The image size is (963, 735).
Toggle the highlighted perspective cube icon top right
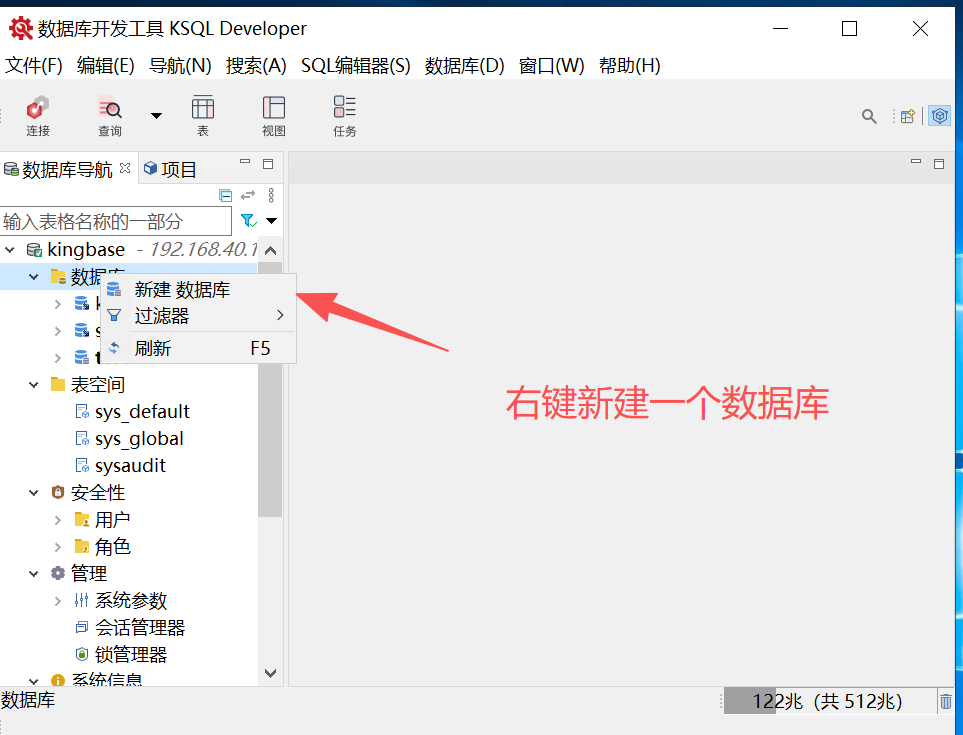pyautogui.click(x=939, y=115)
